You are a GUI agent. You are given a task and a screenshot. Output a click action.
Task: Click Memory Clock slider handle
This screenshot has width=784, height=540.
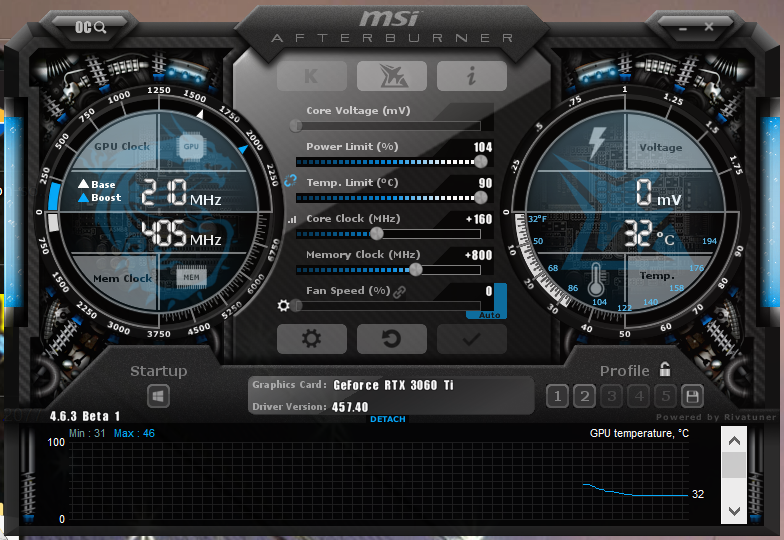point(416,270)
